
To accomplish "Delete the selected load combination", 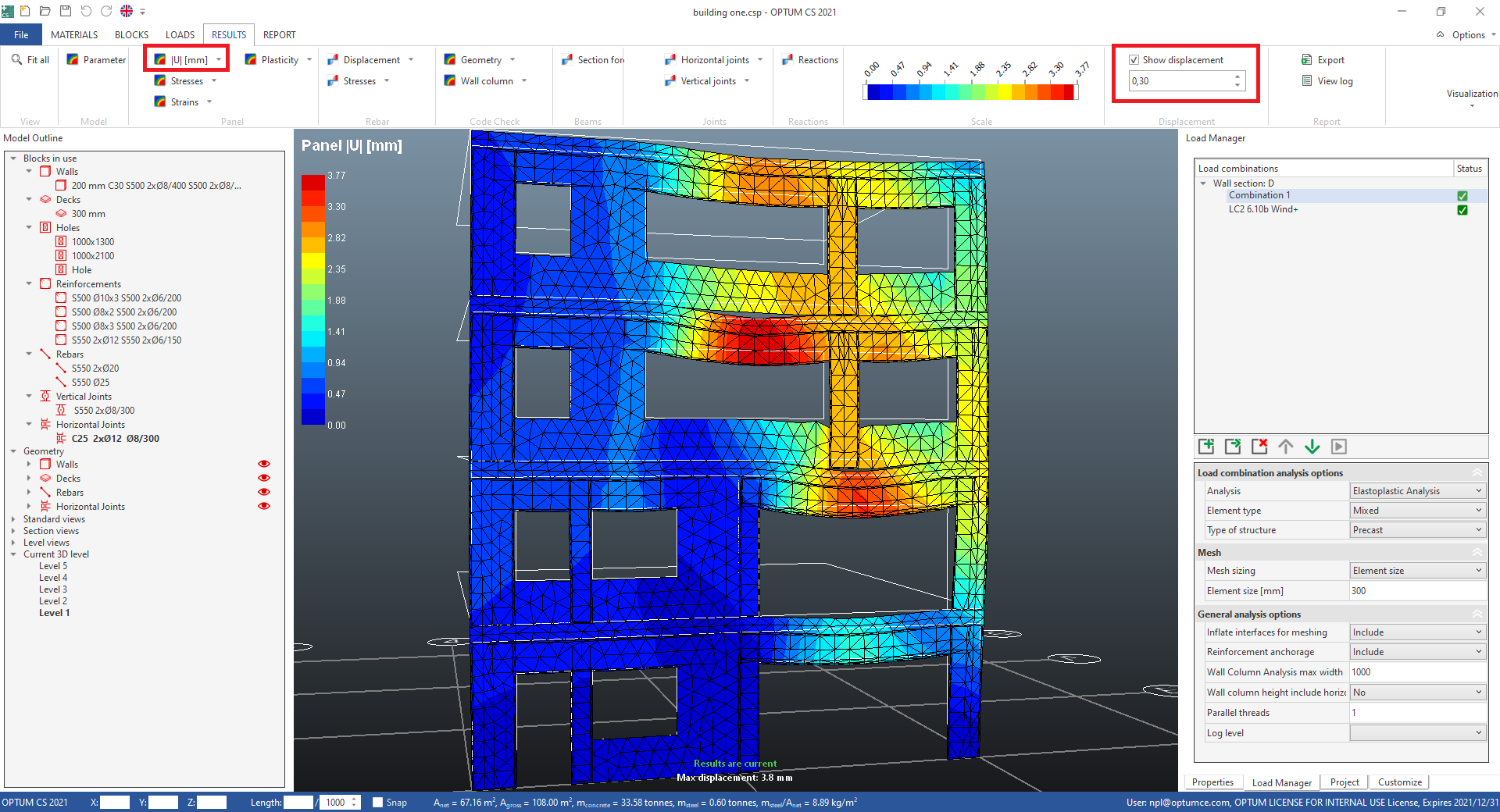I will tap(1259, 447).
